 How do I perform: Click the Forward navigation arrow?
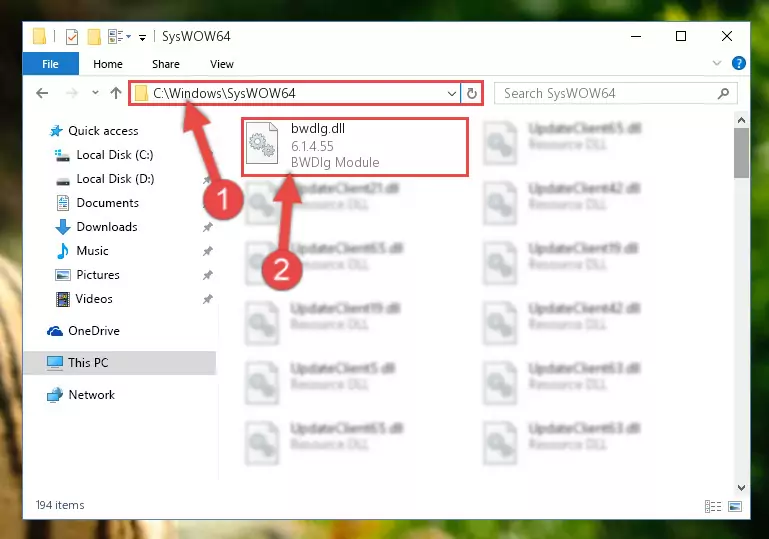(x=72, y=93)
